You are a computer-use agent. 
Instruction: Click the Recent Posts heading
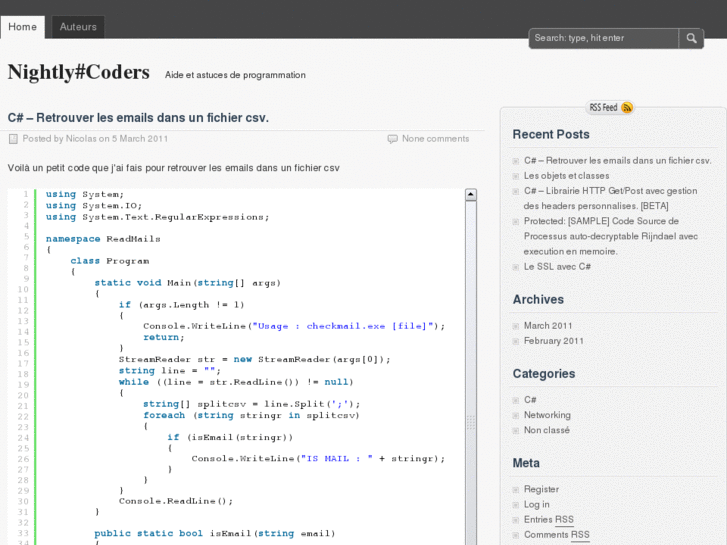[551, 135]
